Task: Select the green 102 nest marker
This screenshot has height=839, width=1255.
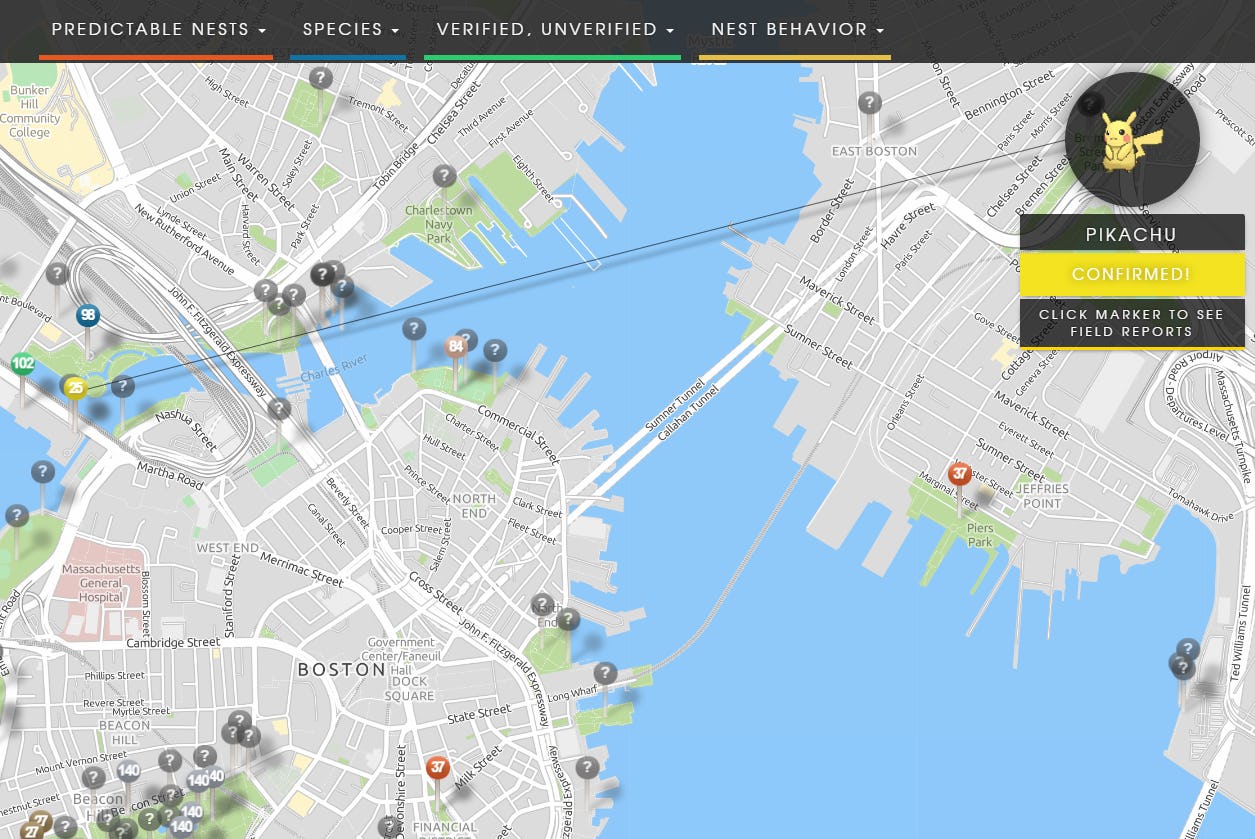Action: [23, 364]
